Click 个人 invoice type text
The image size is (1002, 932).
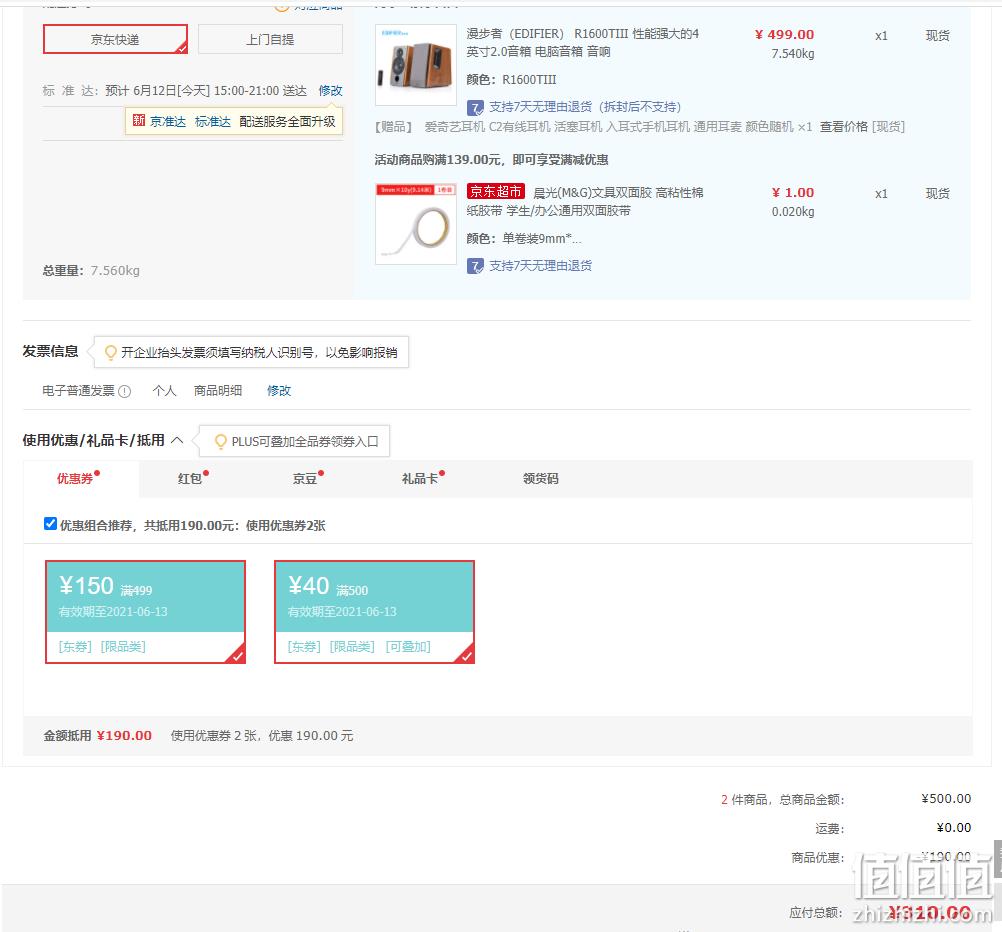coord(164,391)
